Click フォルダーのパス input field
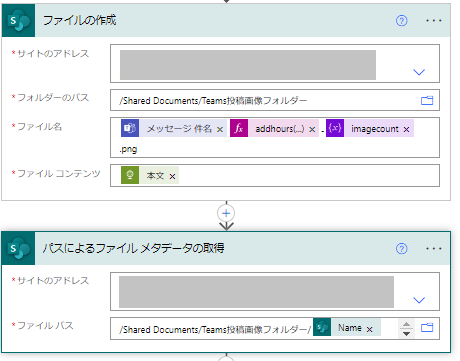This screenshot has width=460, height=361. tap(275, 100)
